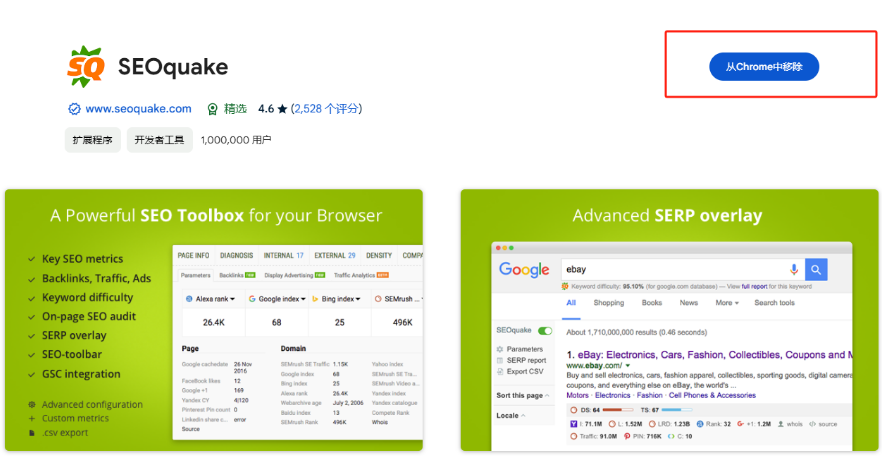The image size is (882, 456).
Task: Switch to the EXTERNAL 29 tab
Action: coord(335,255)
